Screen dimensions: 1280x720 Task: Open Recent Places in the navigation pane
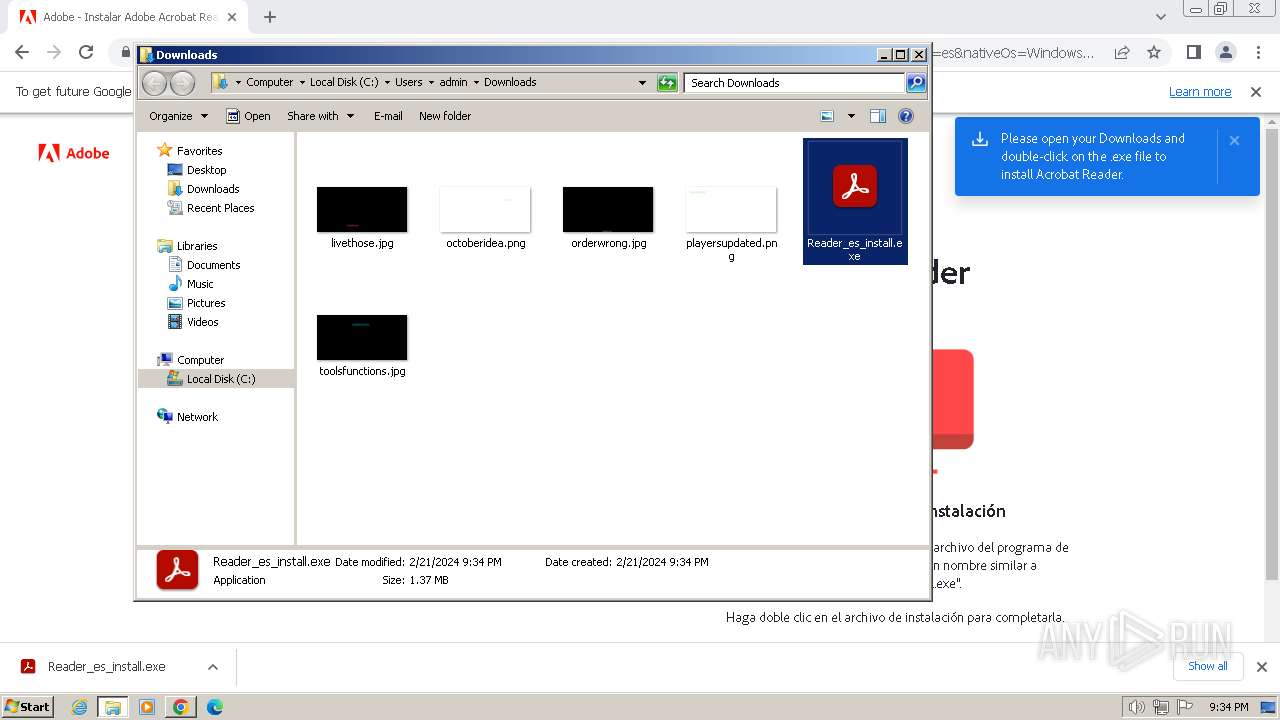click(220, 208)
